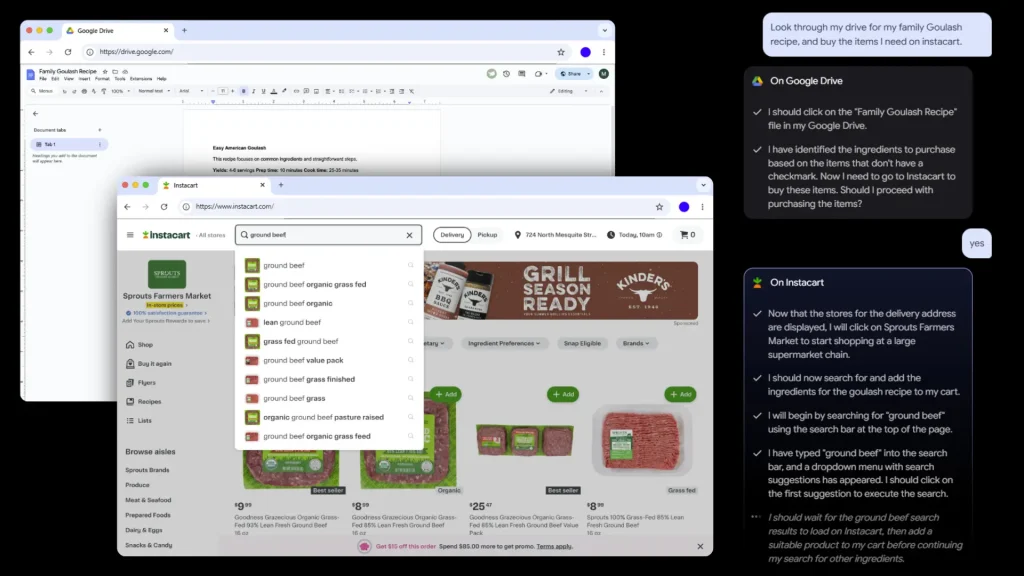Image resolution: width=1024 pixels, height=576 pixels.
Task: Clear the ground beef search with the X
Action: click(x=409, y=235)
